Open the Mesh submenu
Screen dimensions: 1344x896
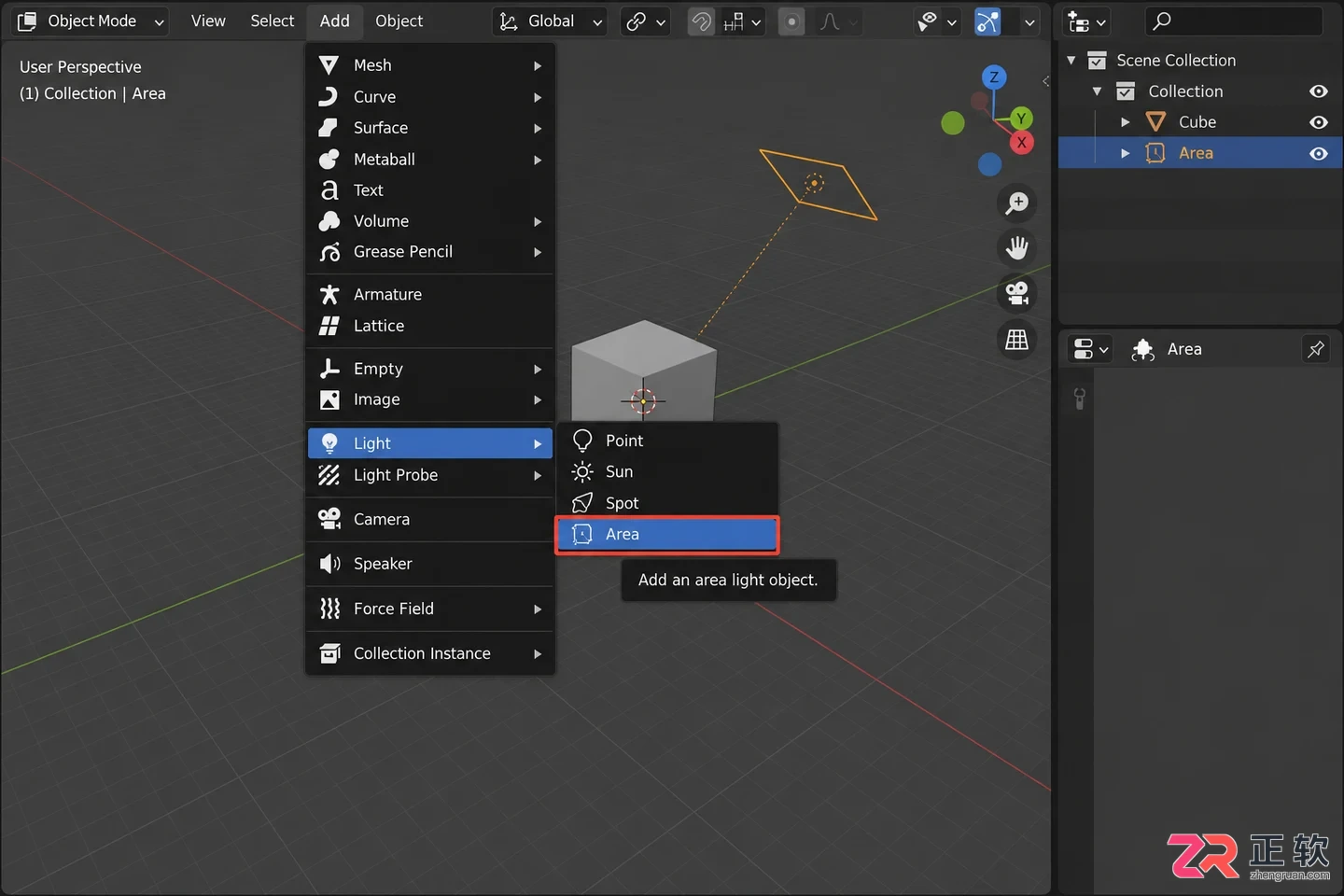pos(430,65)
